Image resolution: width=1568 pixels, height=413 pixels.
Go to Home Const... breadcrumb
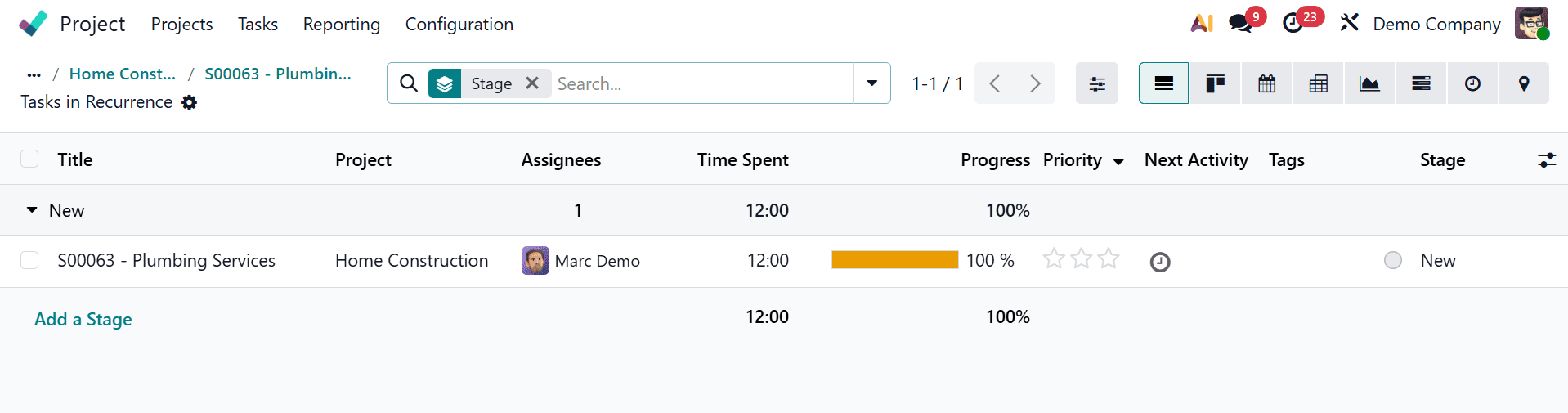point(123,74)
